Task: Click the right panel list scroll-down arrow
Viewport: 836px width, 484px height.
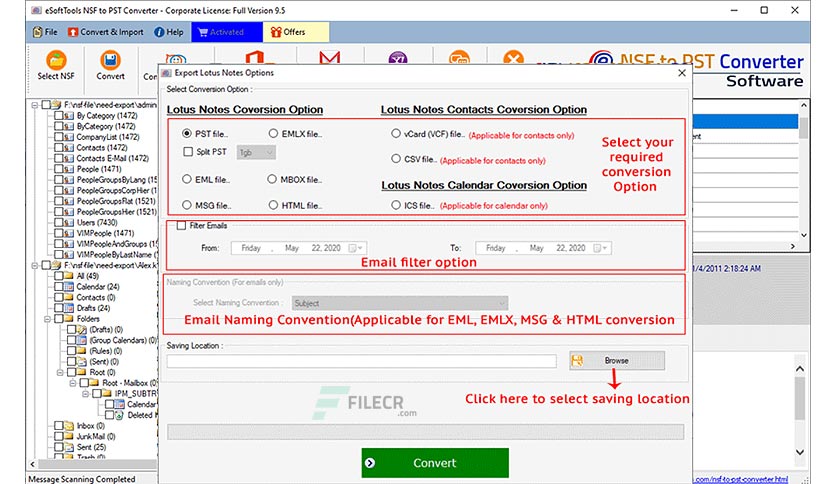Action: tap(803, 235)
